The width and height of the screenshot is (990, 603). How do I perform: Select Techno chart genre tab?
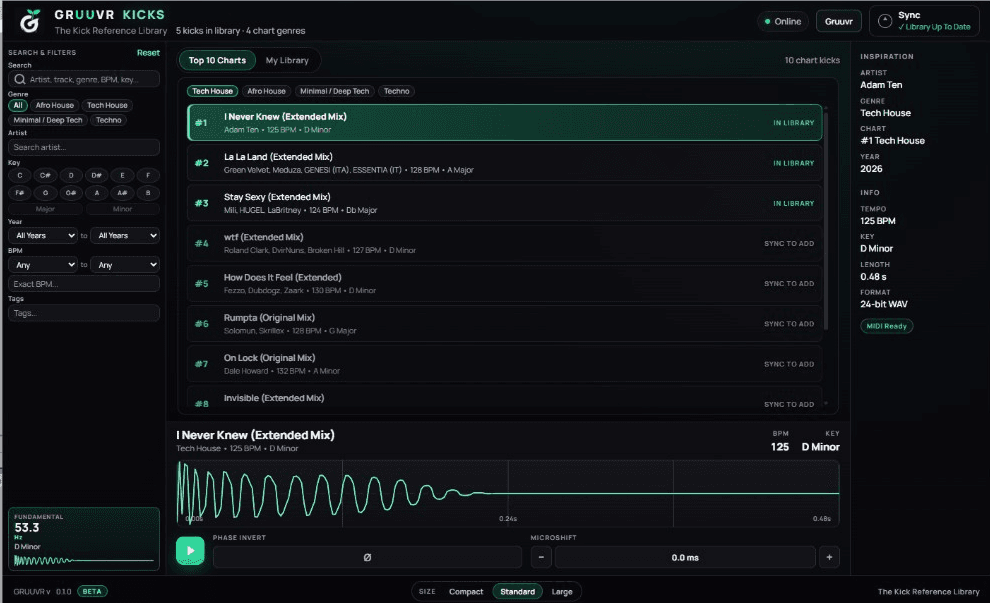tap(397, 91)
